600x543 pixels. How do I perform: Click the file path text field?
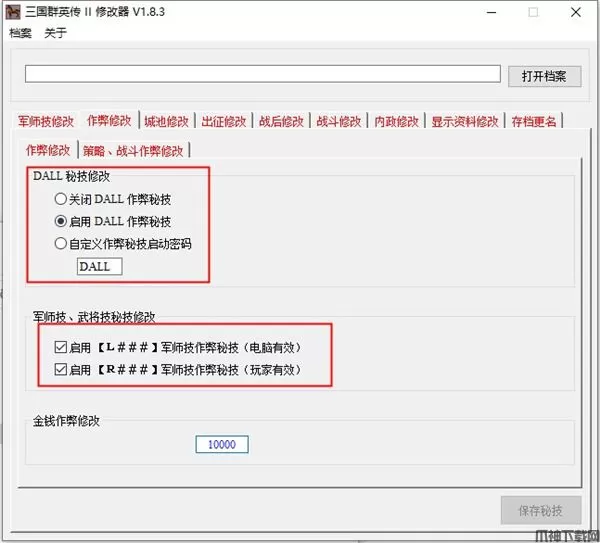click(x=262, y=74)
